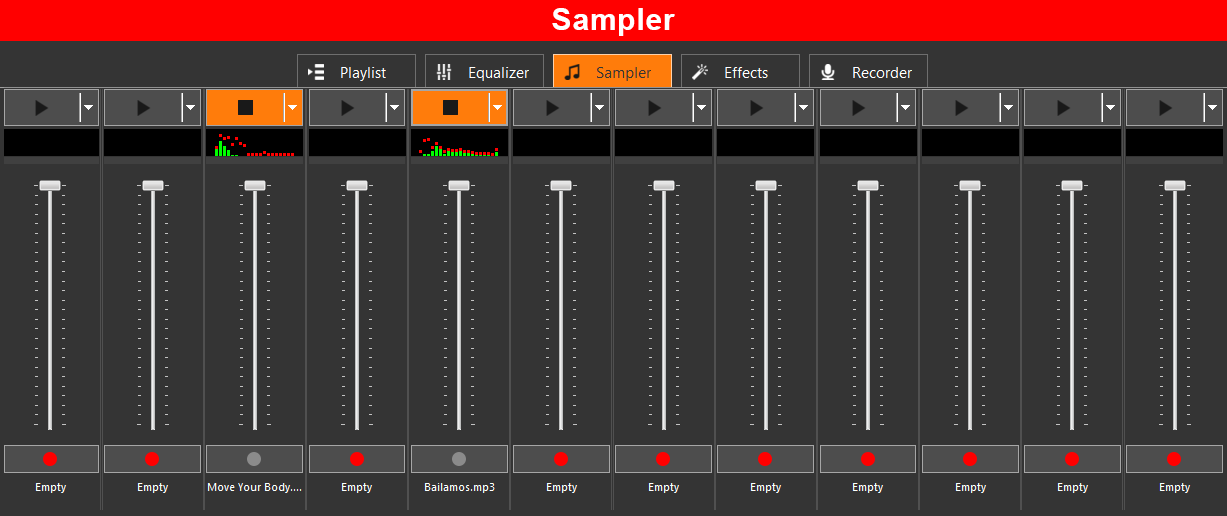1227x516 pixels.
Task: Open the Equalizer tab
Action: pos(484,72)
